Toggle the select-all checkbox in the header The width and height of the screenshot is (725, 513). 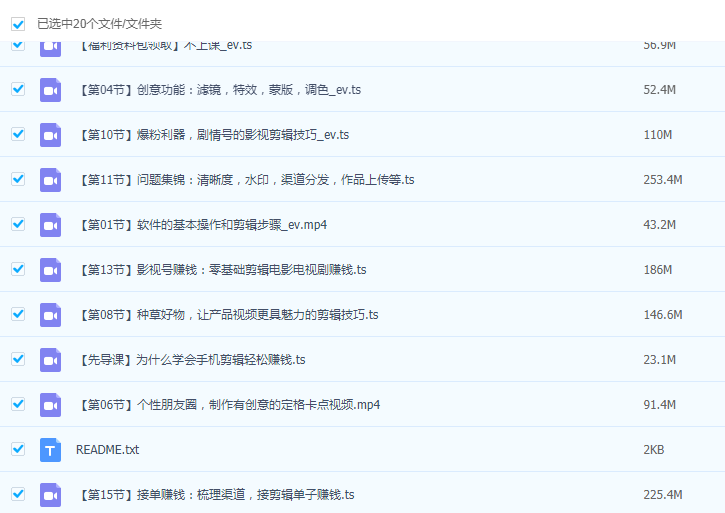[x=18, y=24]
